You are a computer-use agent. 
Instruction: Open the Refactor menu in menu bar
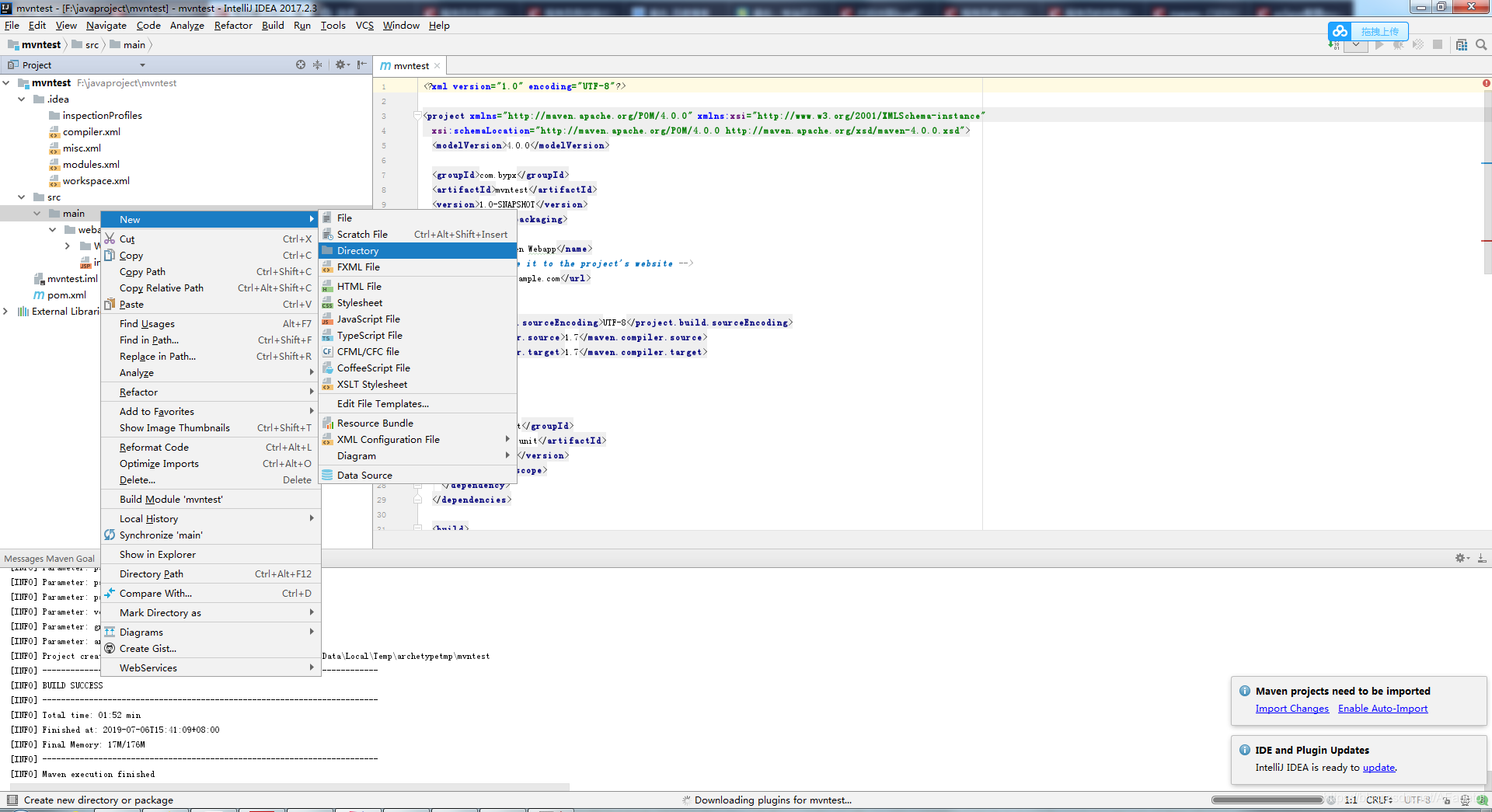click(x=233, y=26)
